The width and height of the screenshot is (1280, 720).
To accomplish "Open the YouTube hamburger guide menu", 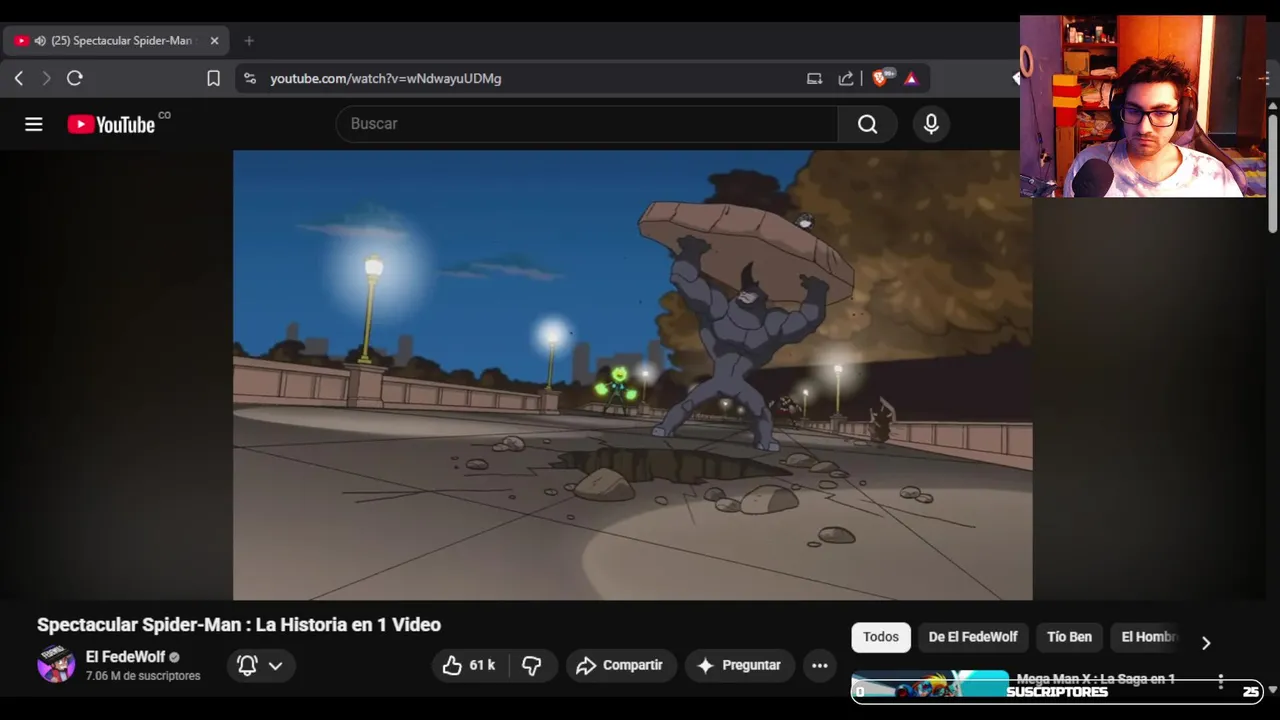I will coord(34,124).
